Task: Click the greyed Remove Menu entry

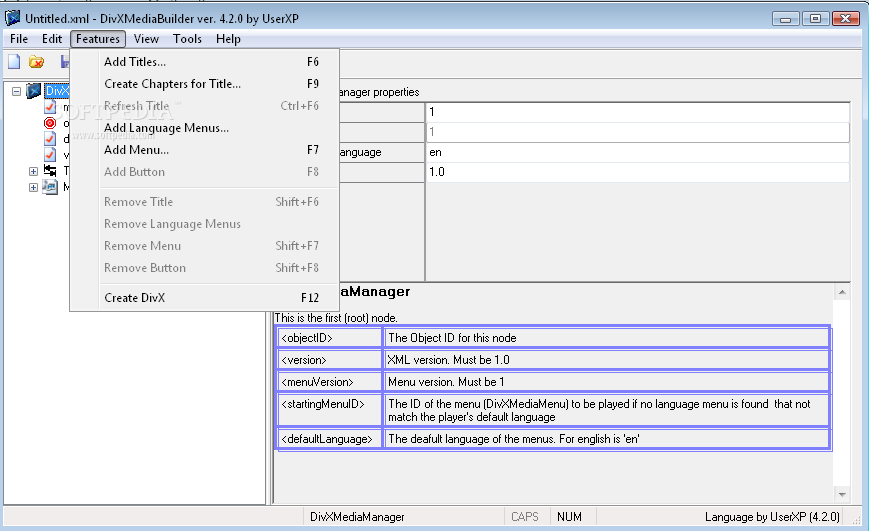Action: (205, 246)
